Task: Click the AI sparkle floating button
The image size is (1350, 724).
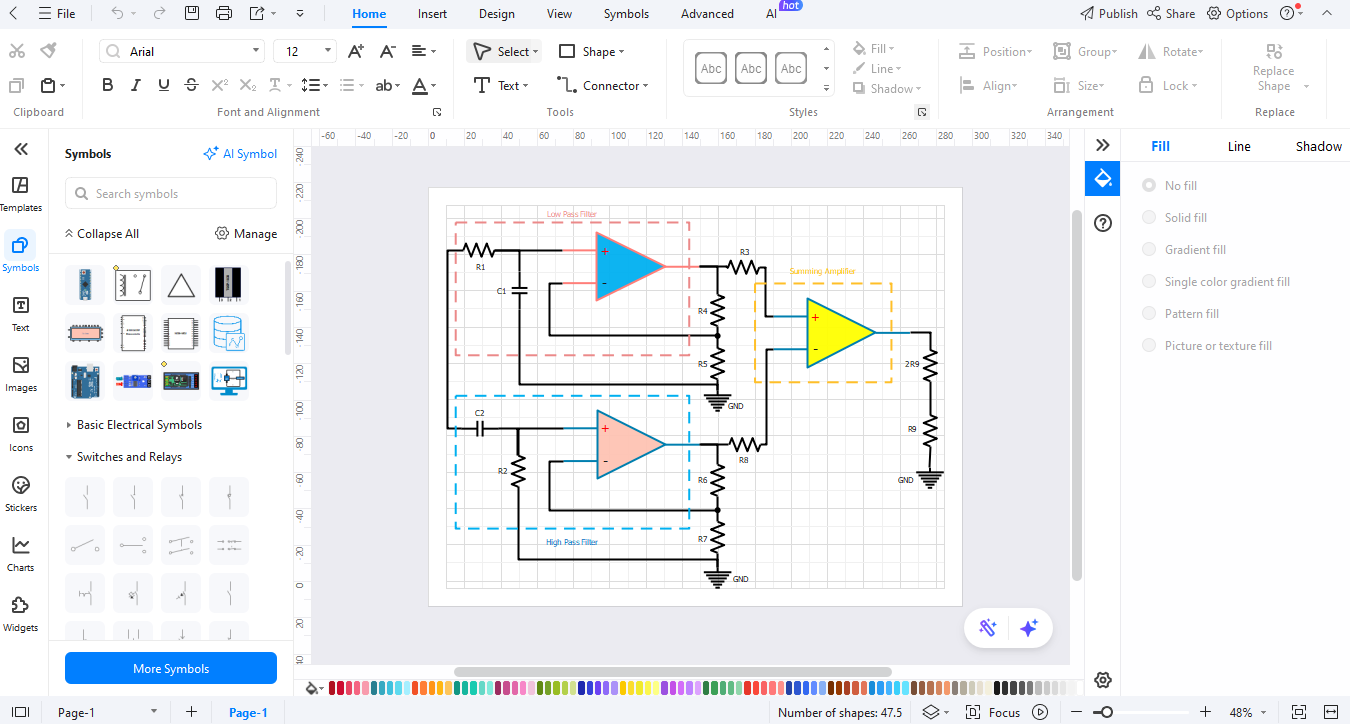Action: (x=1029, y=628)
